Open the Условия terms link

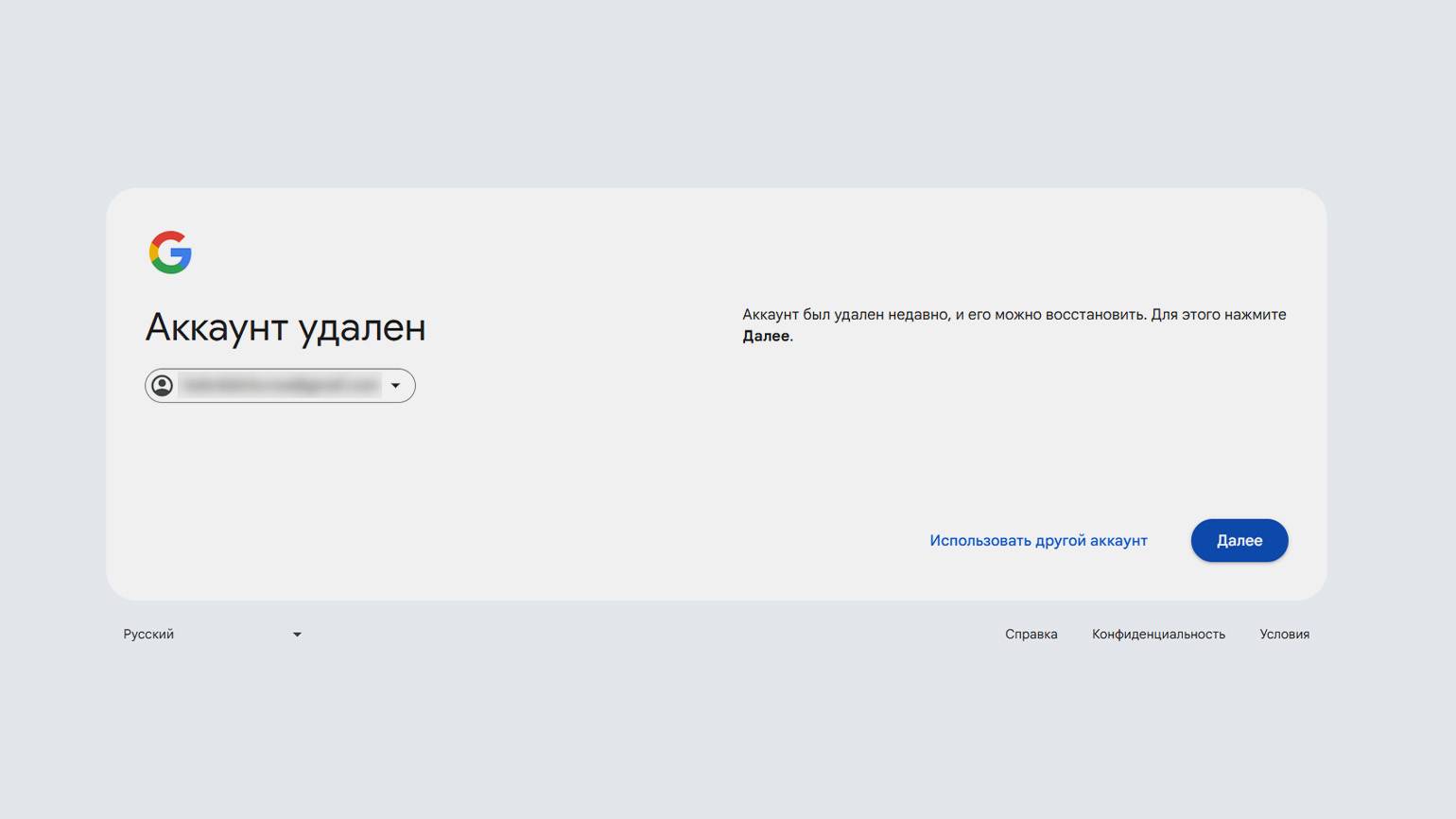click(1284, 634)
